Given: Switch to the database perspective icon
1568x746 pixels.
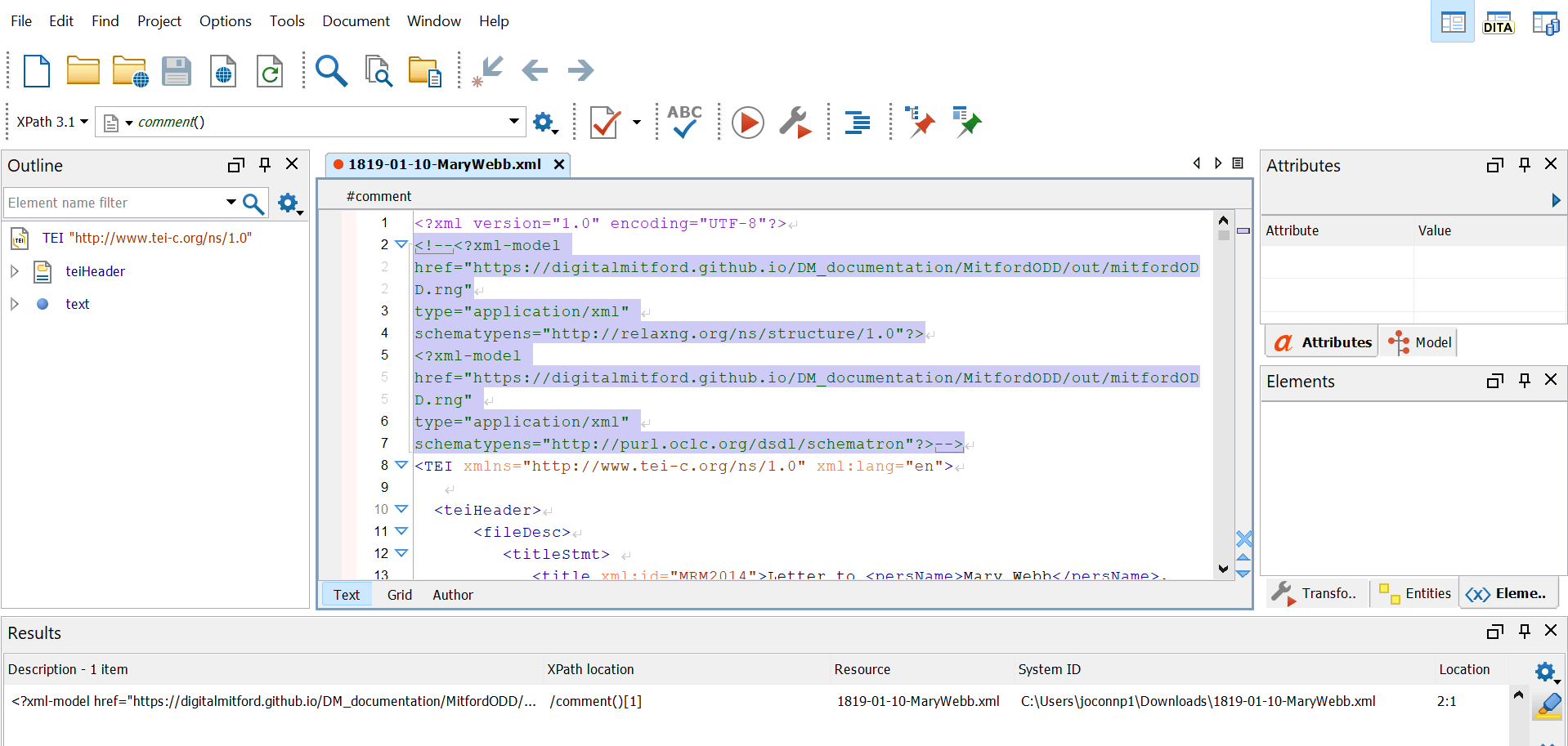Looking at the screenshot, I should [x=1545, y=22].
